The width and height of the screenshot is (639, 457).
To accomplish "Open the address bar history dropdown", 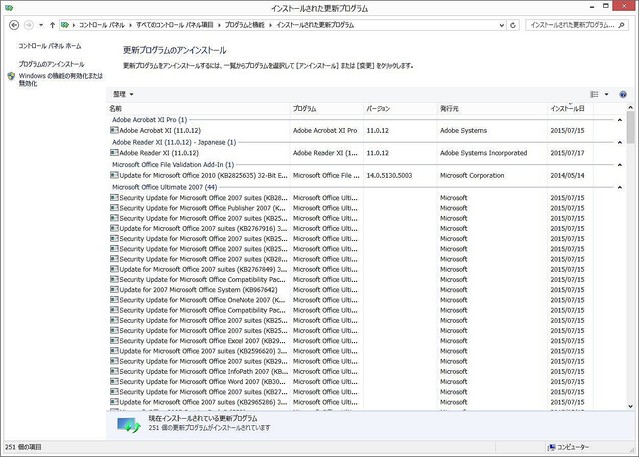I will 502,25.
